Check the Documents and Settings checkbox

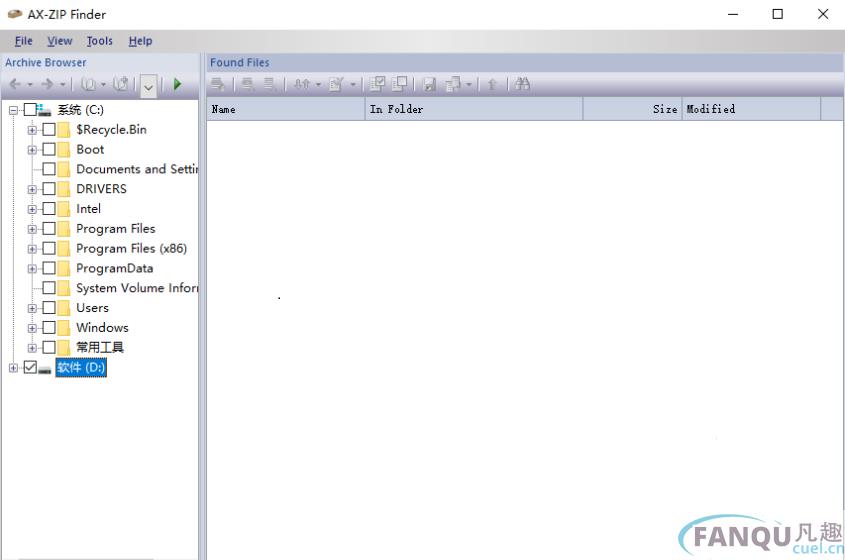(49, 169)
